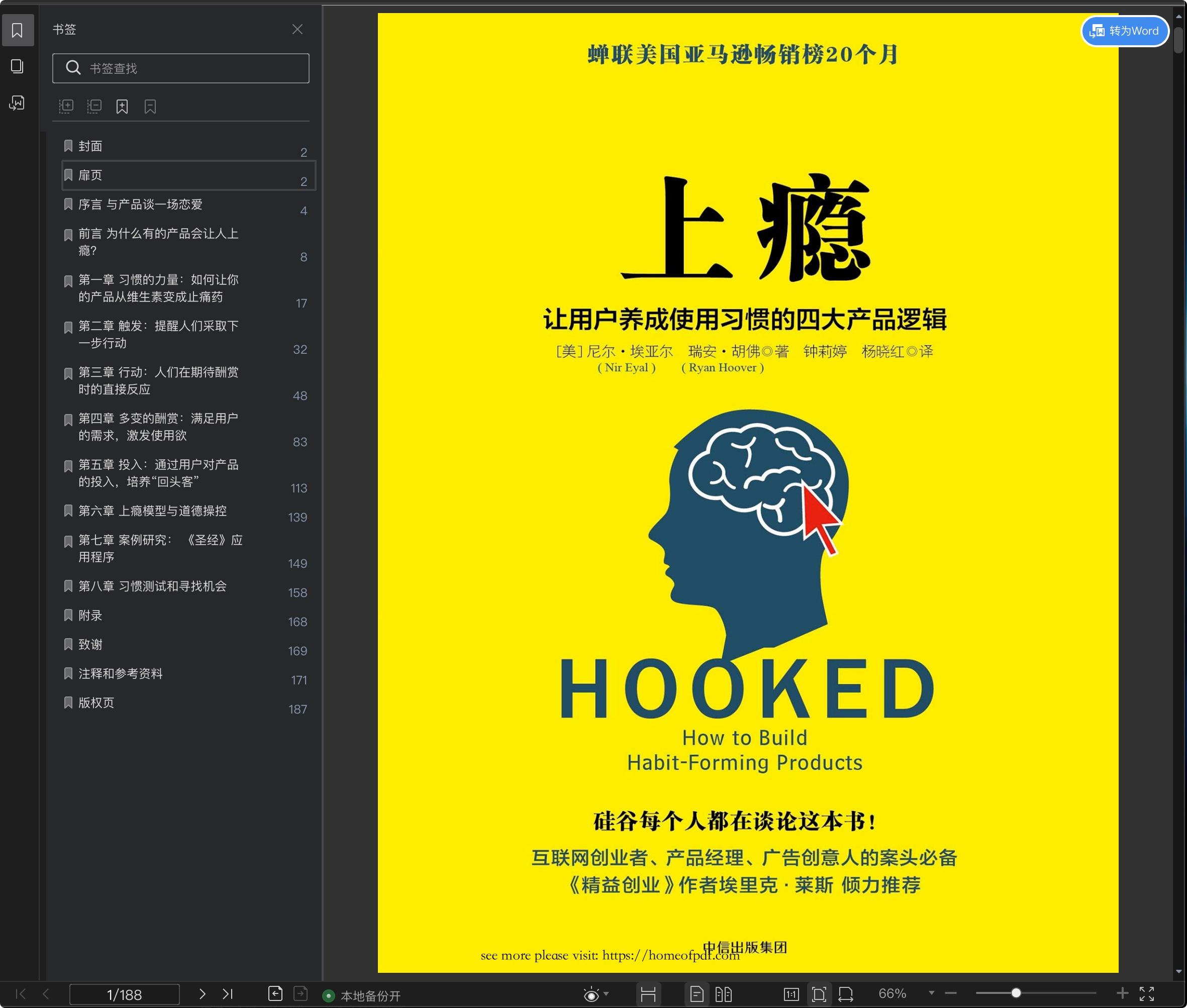Go to next page arrow
The width and height of the screenshot is (1187, 1008).
[203, 994]
